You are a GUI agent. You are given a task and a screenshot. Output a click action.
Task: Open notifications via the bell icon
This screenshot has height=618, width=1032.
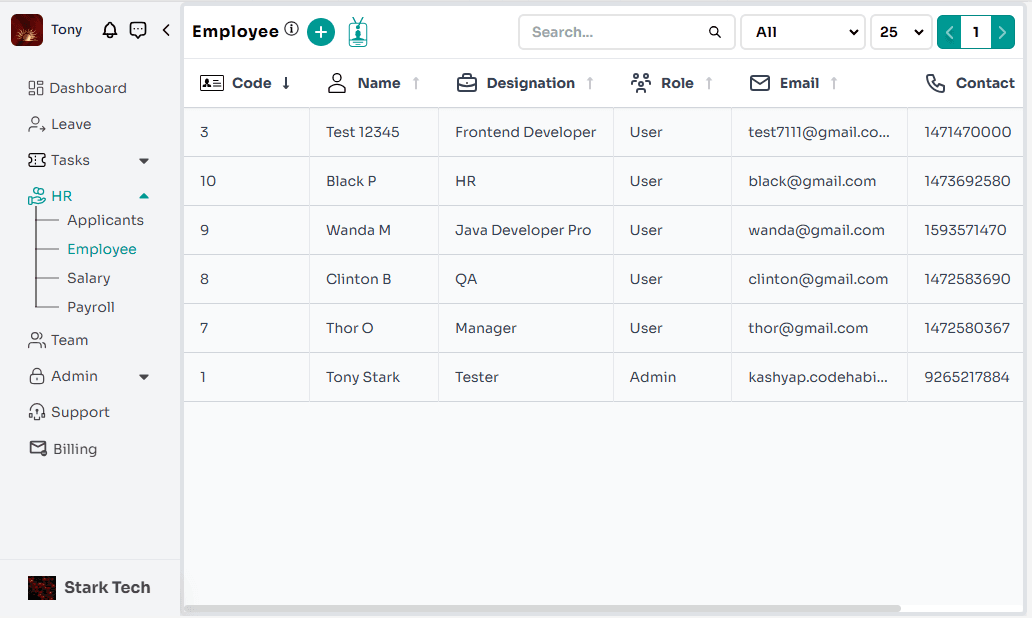pyautogui.click(x=110, y=30)
